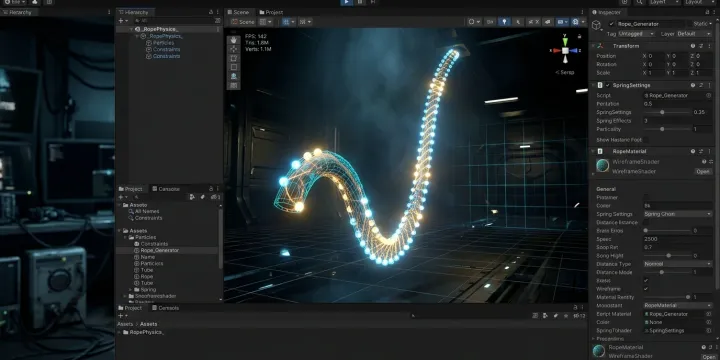Switch to bottom Console tab
Viewport: 720px width, 360px height.
[165, 308]
